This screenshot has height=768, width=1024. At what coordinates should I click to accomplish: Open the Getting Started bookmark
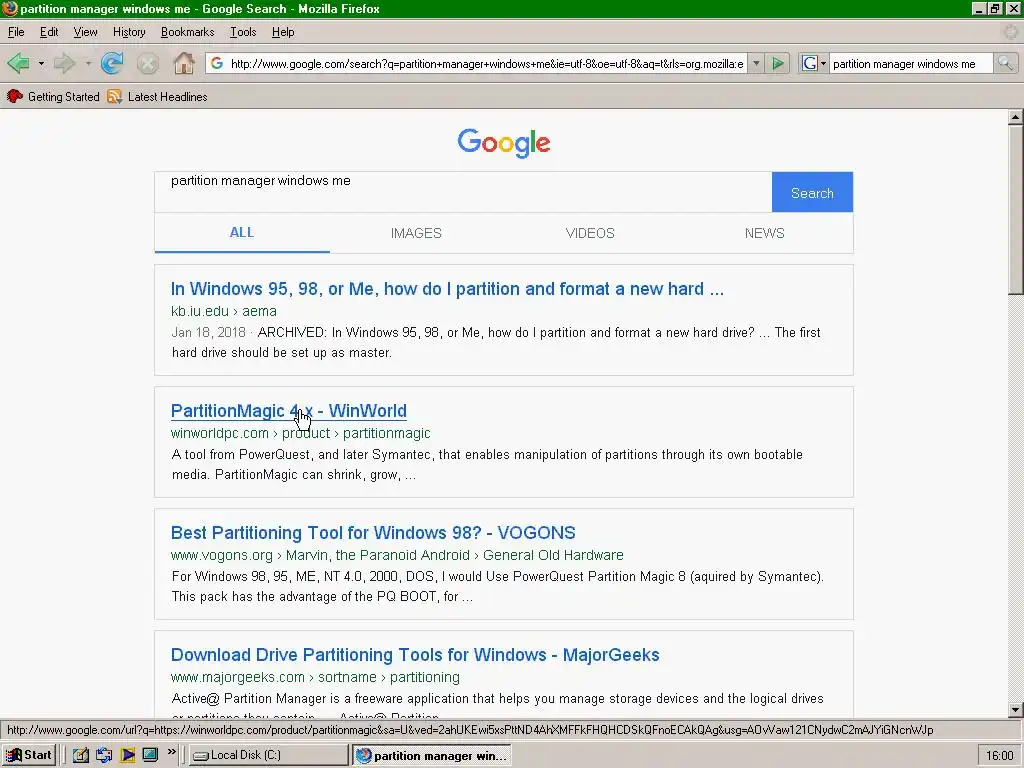pyautogui.click(x=53, y=97)
